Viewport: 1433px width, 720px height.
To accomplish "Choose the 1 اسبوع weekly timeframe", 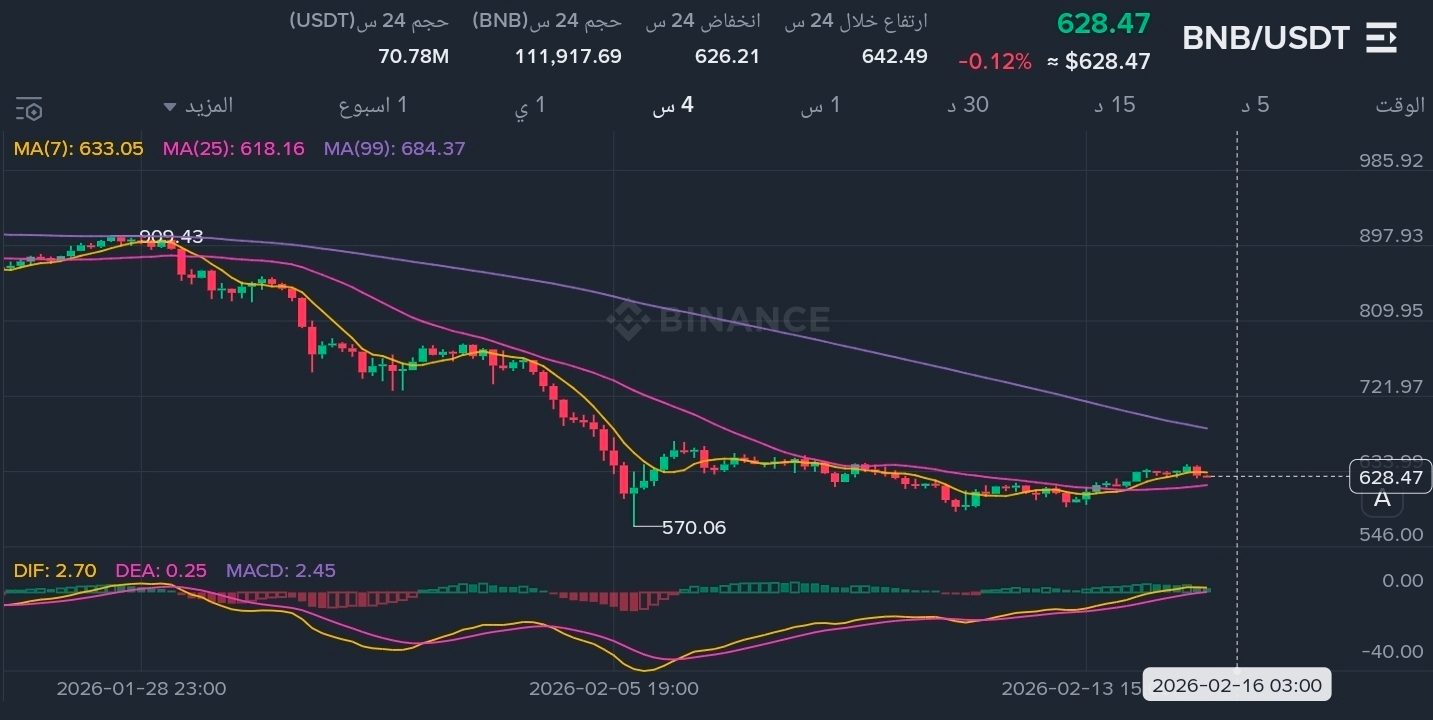I will (372, 105).
